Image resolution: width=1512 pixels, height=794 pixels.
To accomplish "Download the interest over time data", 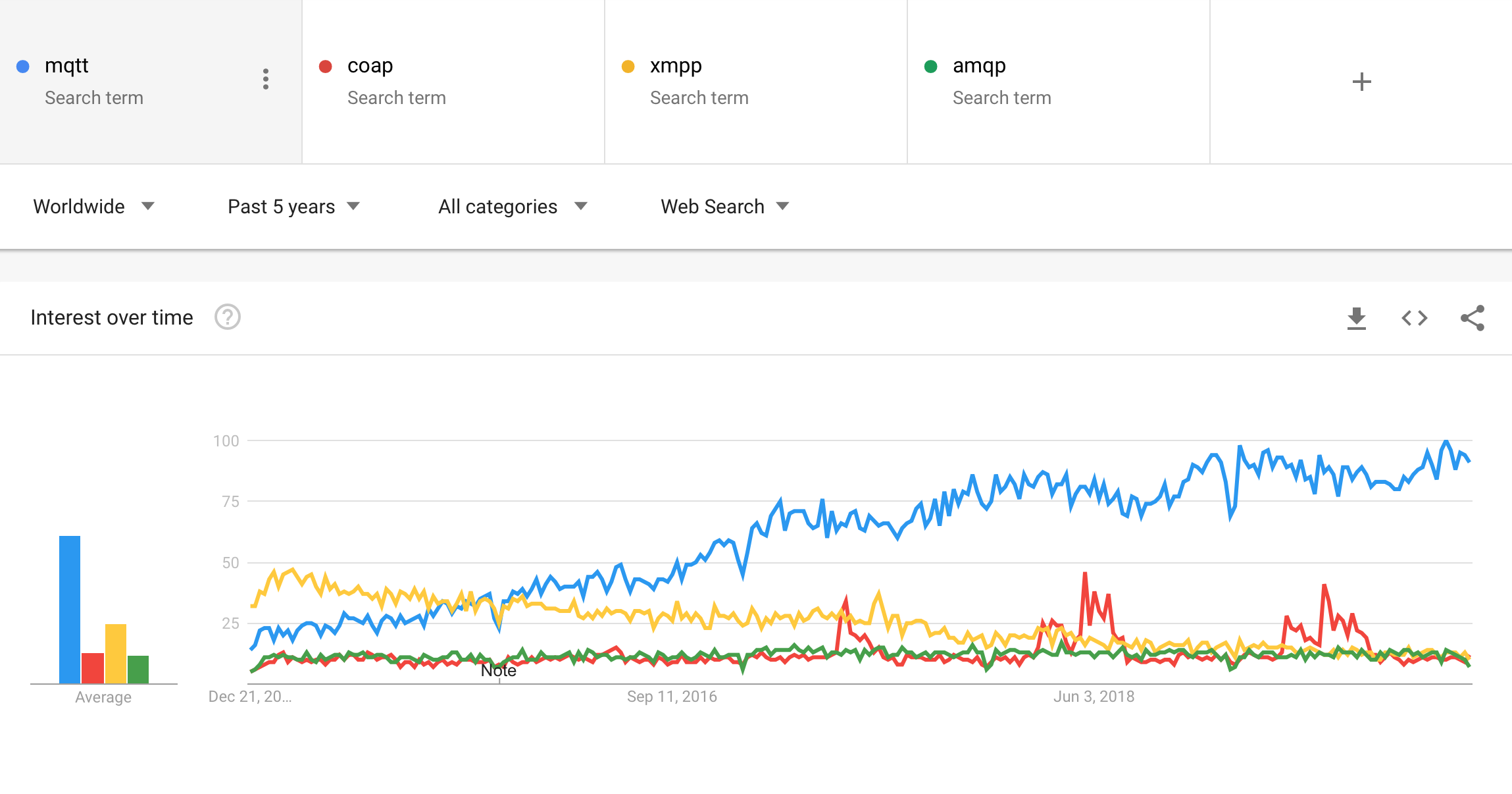I will click(1356, 319).
